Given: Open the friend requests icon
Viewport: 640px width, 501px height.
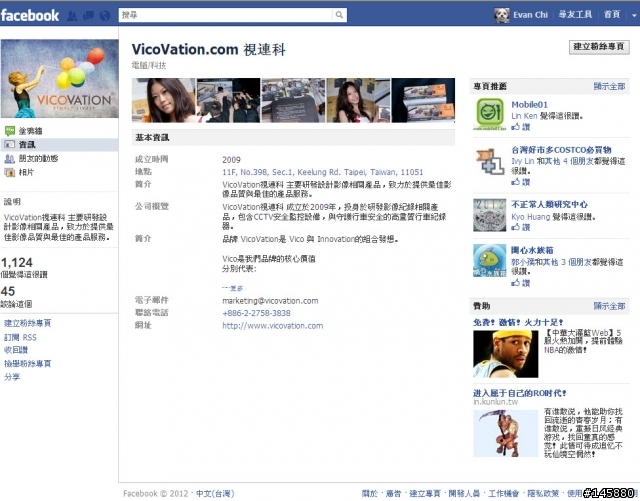Looking at the screenshot, I should coord(72,16).
